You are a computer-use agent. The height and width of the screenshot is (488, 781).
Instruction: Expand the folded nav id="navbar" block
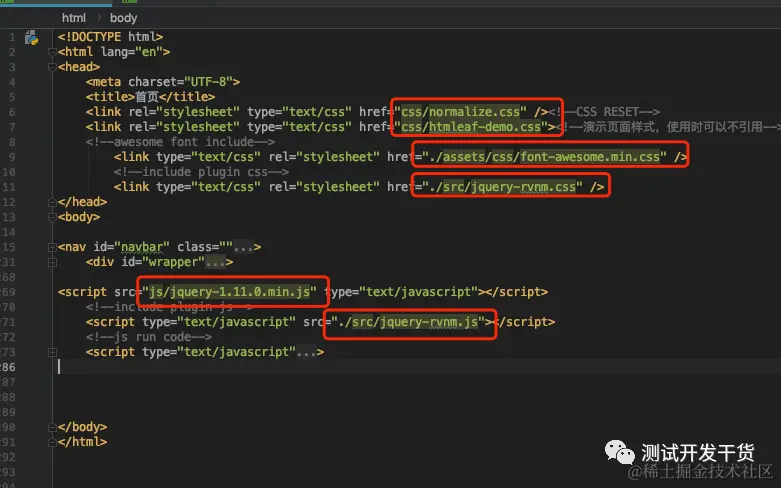click(x=52, y=247)
